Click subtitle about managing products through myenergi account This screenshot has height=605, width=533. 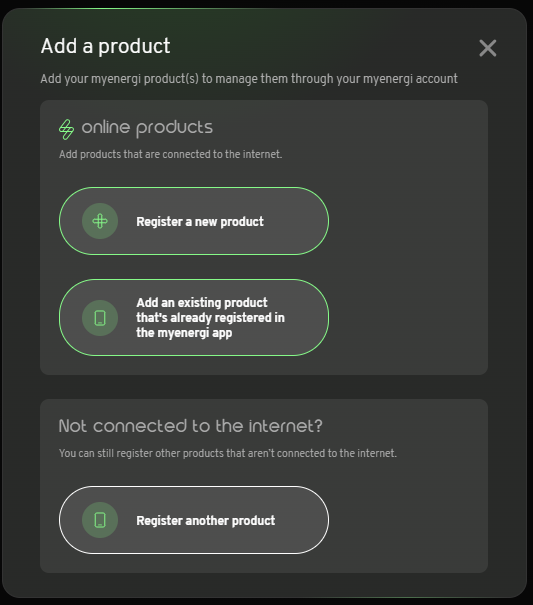[x=249, y=79]
